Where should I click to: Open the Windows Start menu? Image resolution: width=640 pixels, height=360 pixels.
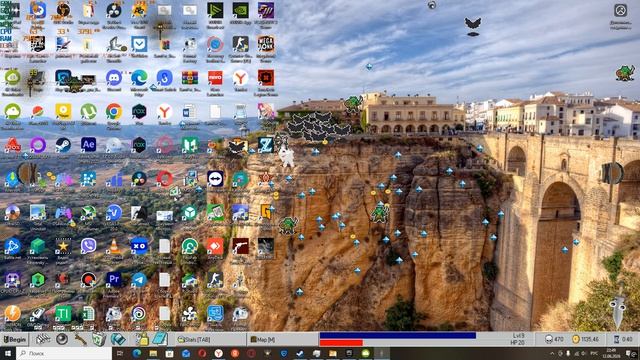click(x=7, y=353)
